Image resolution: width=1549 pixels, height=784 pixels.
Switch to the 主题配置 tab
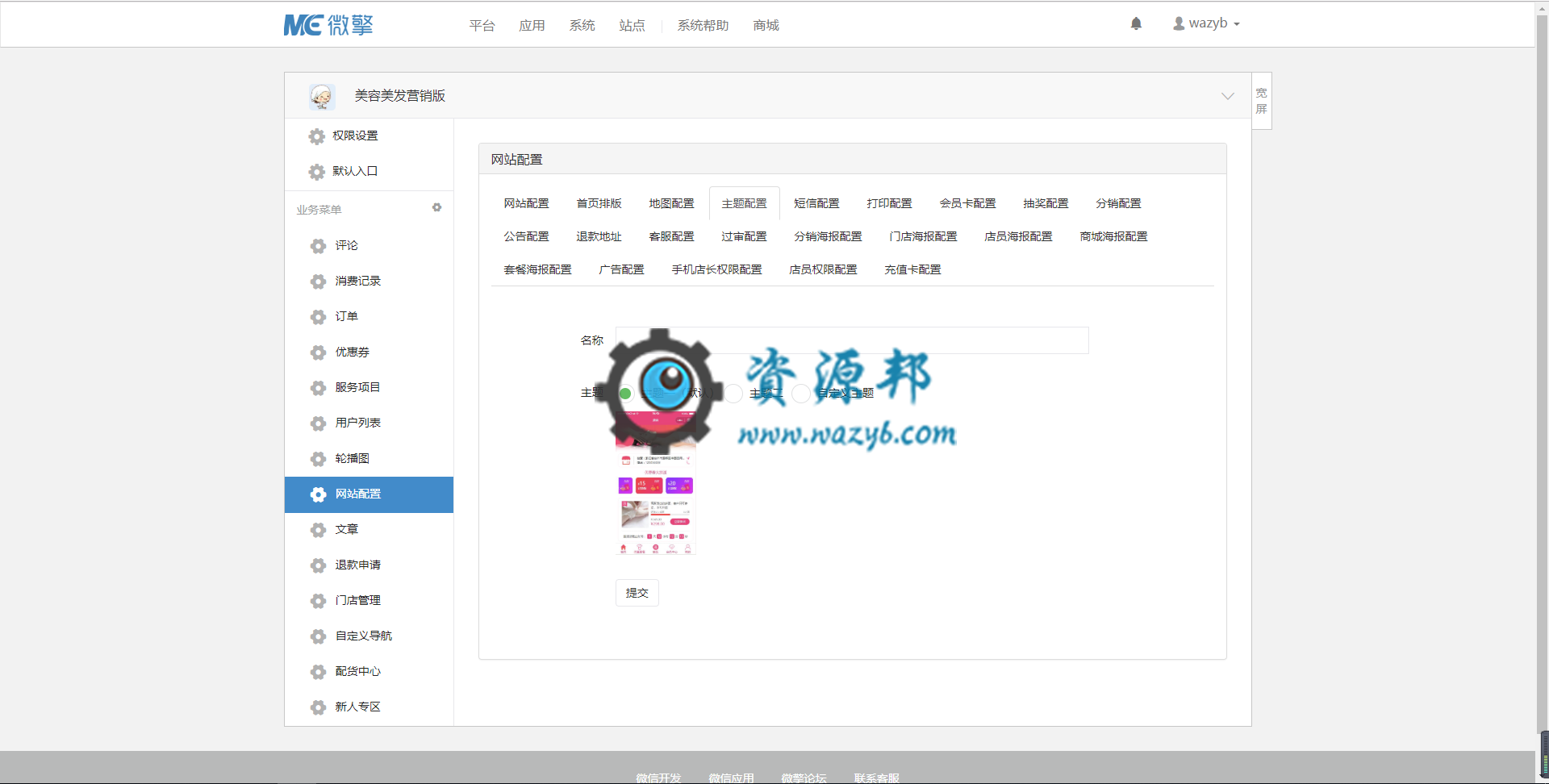click(x=745, y=203)
